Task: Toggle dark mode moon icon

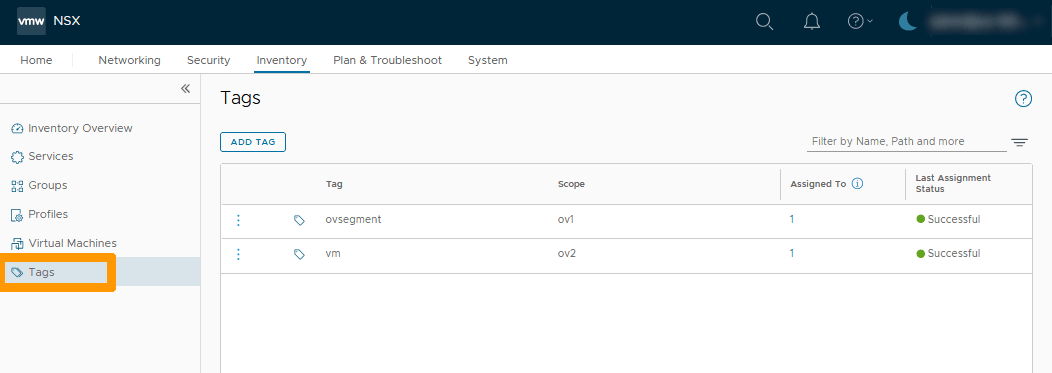Action: point(908,21)
